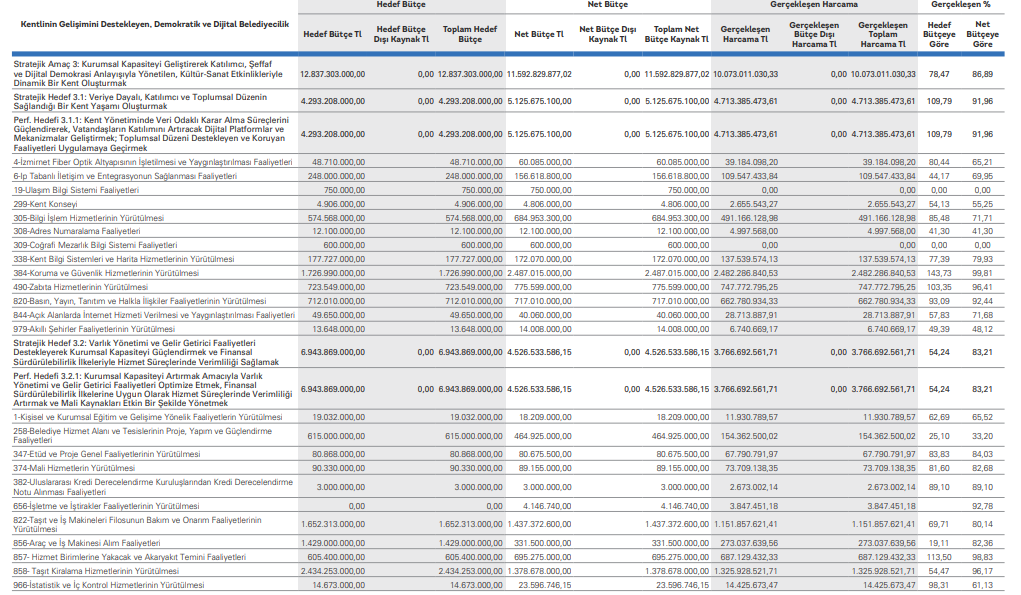Image resolution: width=1021 pixels, height=595 pixels.
Task: Select the Kentlinin Gelişimini Destekleyen title cell
Action: click(x=149, y=21)
